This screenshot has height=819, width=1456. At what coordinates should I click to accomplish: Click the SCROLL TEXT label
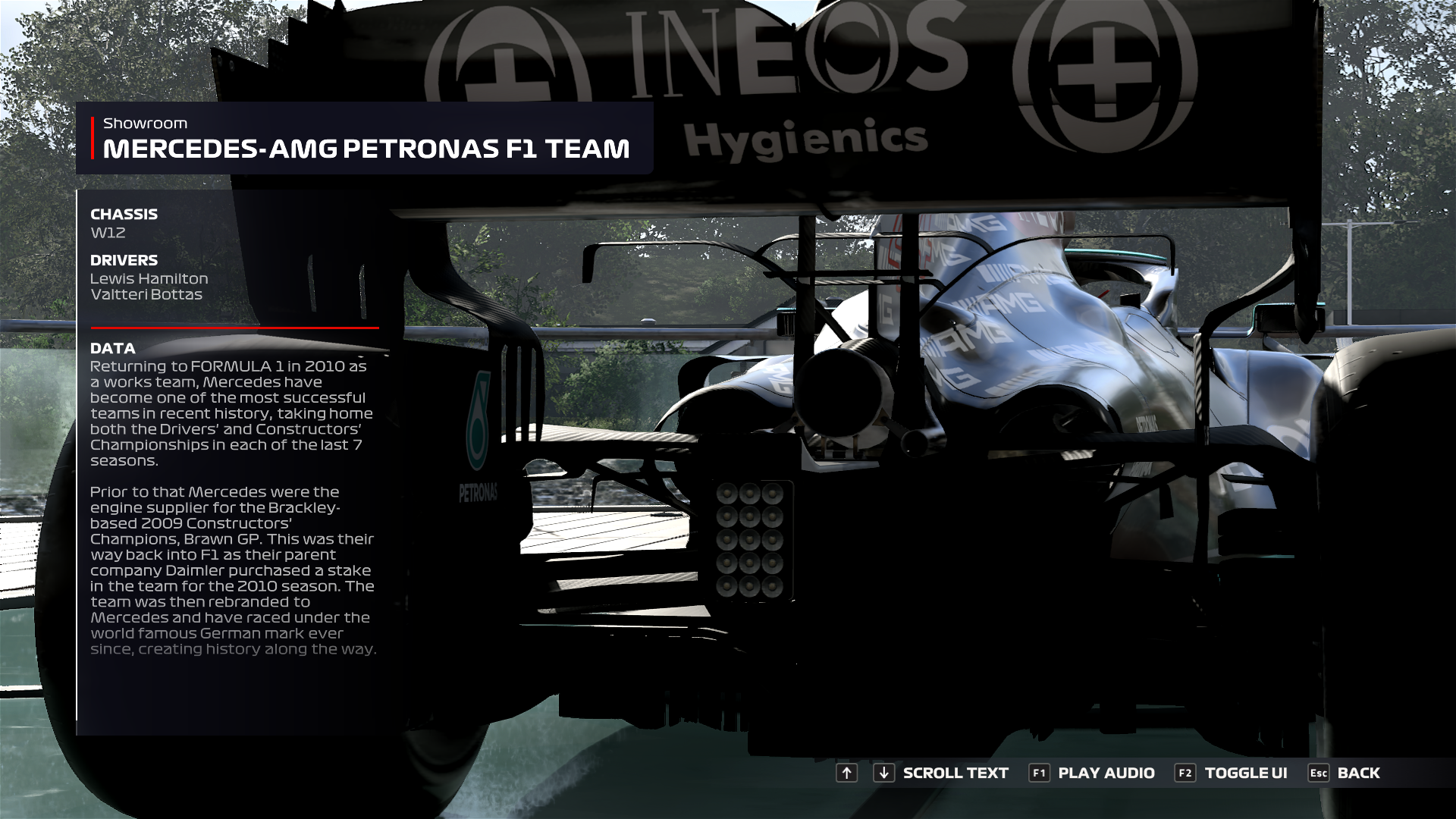pyautogui.click(x=955, y=773)
